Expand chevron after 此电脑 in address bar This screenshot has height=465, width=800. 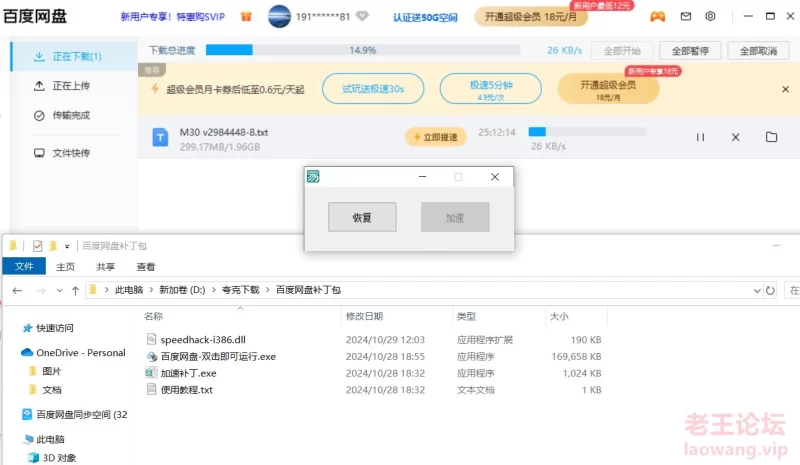[152, 290]
